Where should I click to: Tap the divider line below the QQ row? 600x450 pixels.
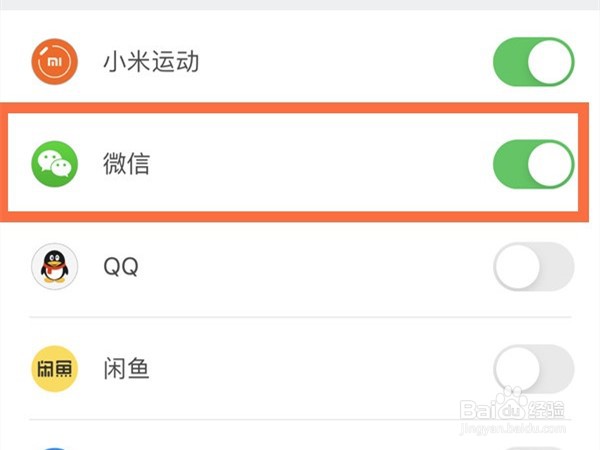point(300,317)
